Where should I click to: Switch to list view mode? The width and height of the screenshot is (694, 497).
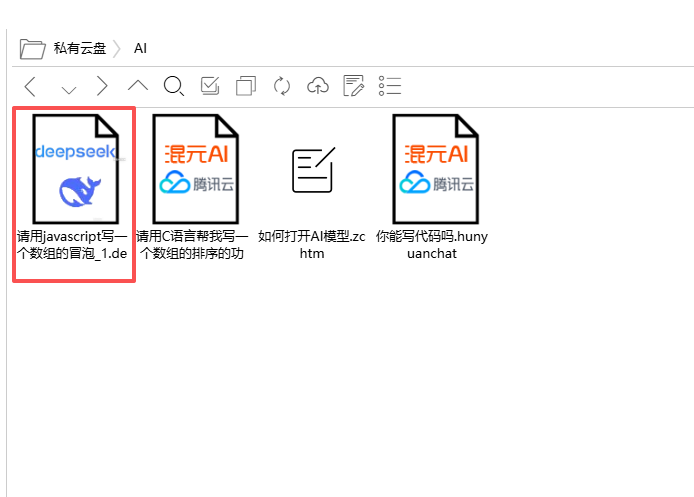click(390, 86)
